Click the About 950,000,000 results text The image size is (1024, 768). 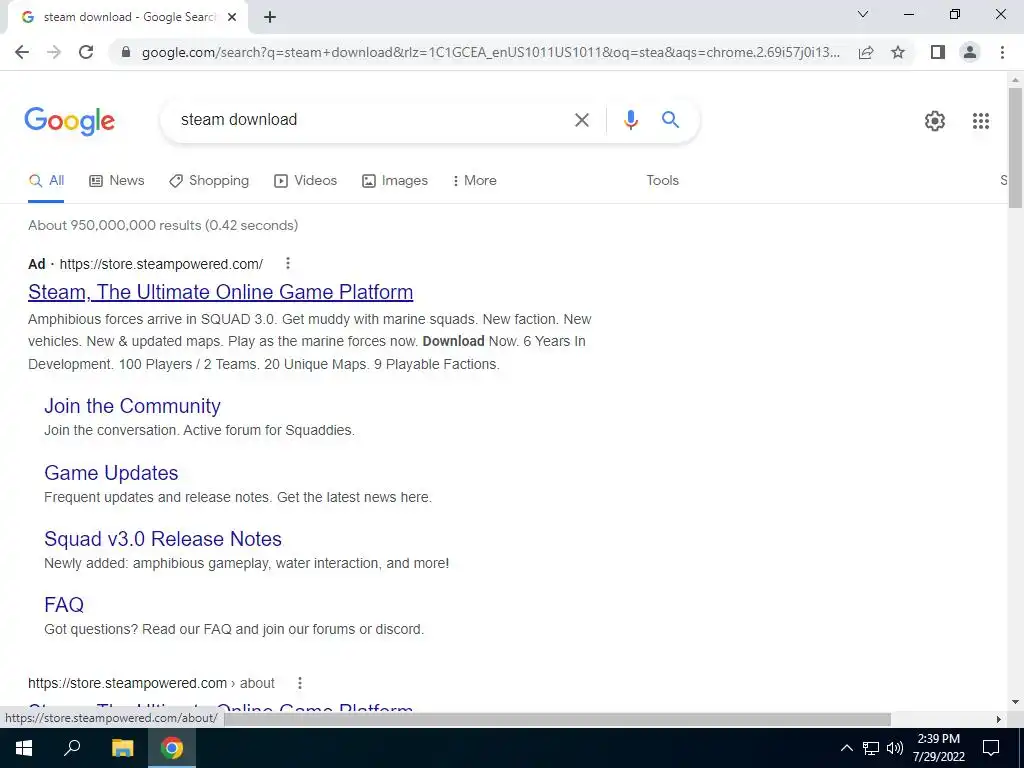[x=163, y=225]
